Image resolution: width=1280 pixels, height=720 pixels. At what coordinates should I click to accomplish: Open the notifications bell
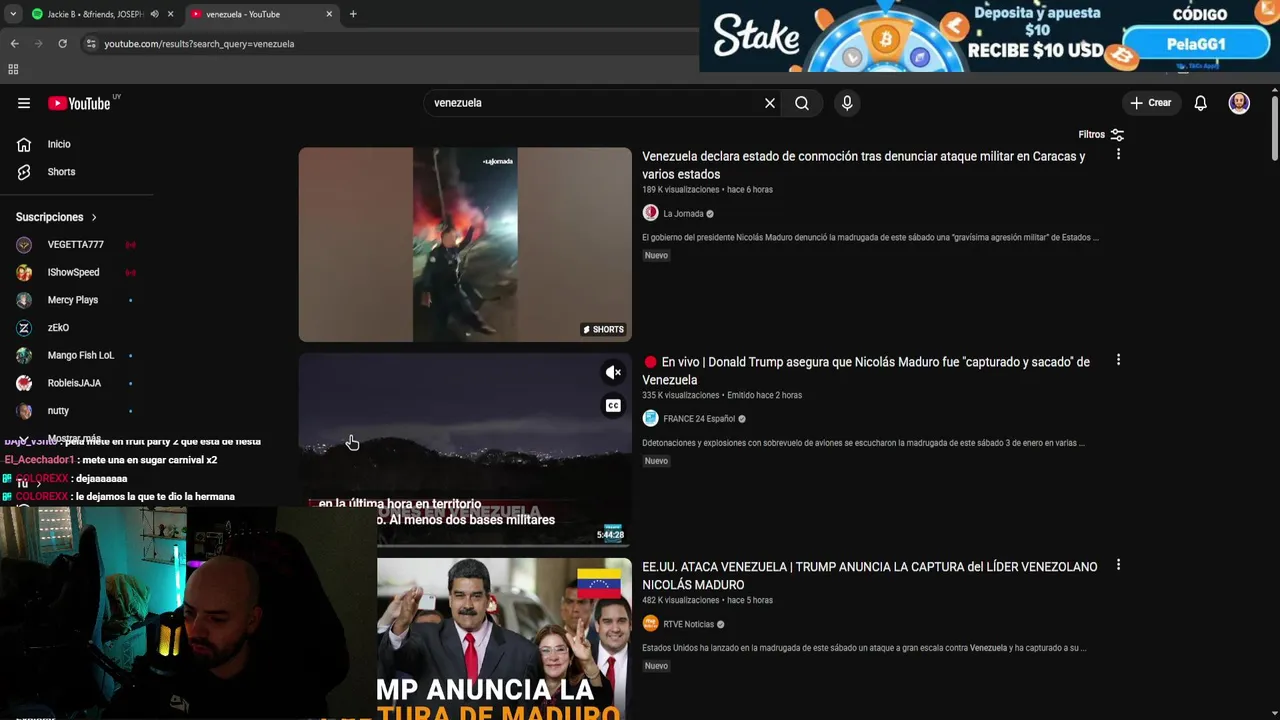[x=1201, y=103]
